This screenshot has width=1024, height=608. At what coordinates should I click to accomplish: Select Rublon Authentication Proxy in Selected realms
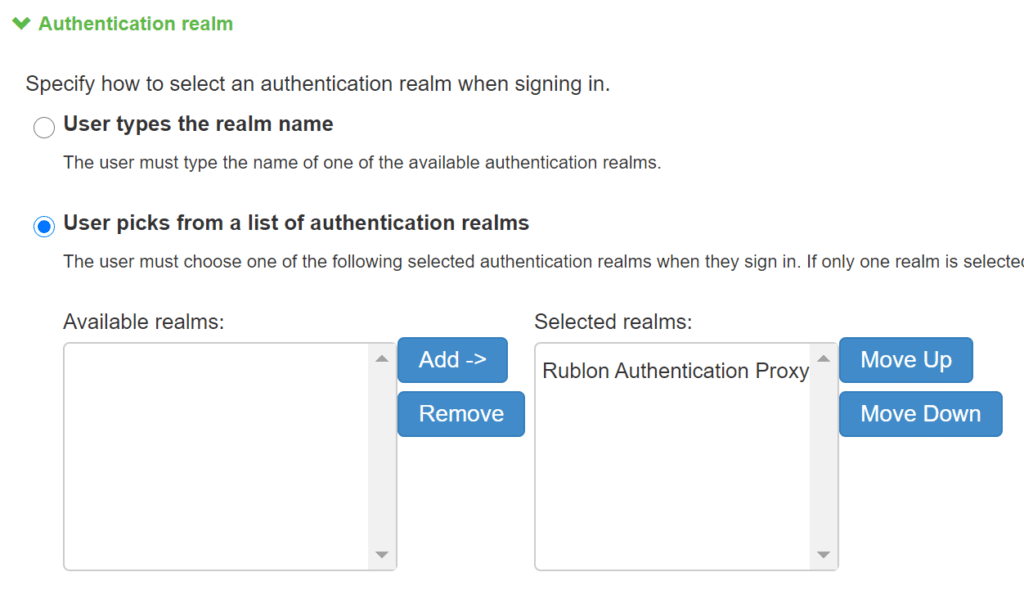pyautogui.click(x=675, y=371)
